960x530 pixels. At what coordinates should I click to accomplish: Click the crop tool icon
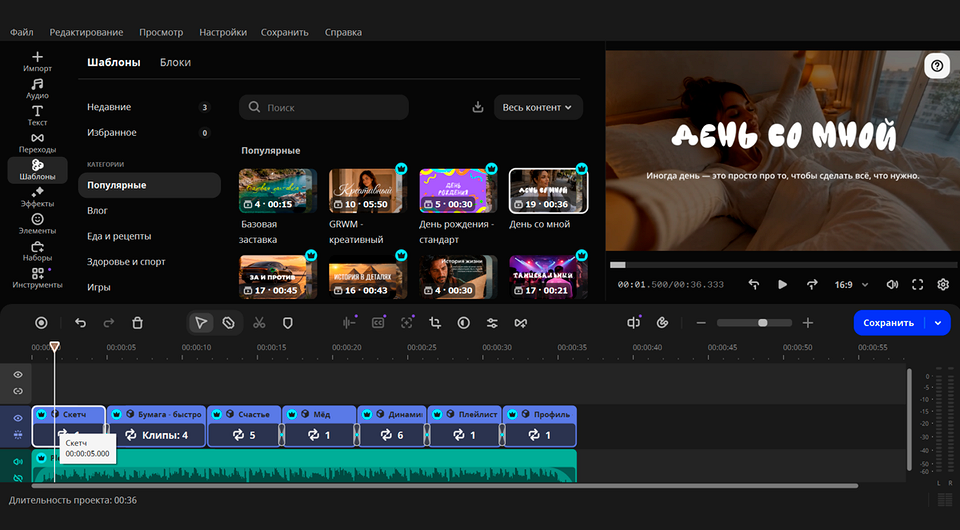(x=435, y=323)
